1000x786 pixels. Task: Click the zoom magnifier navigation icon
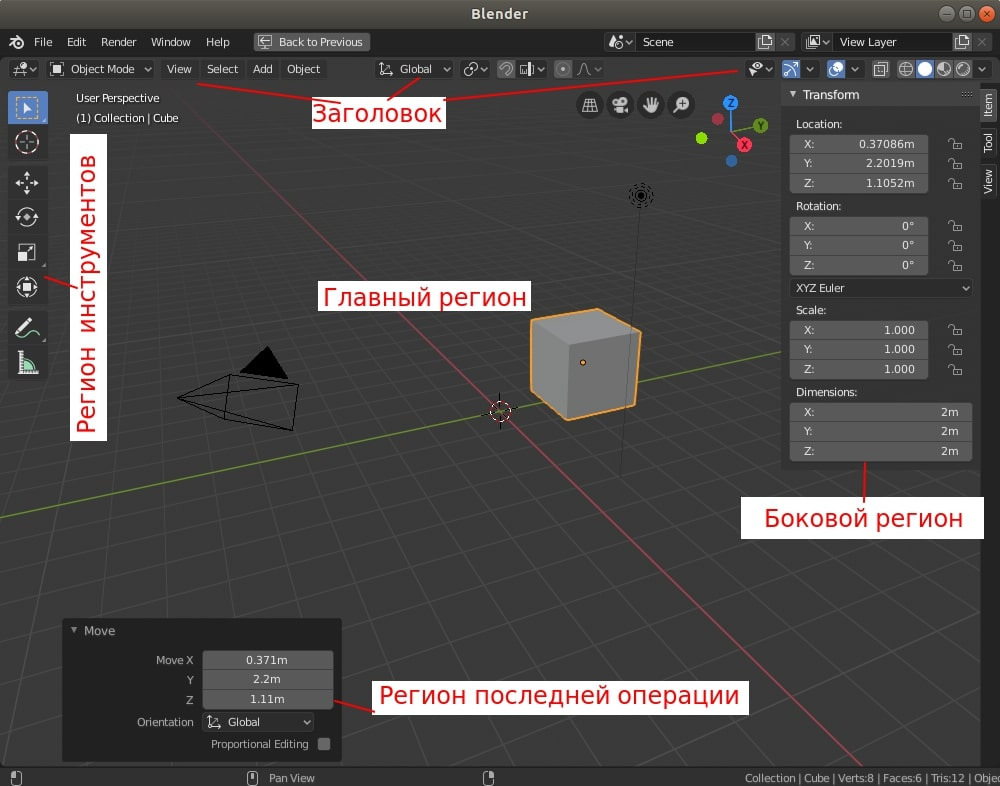click(x=681, y=105)
